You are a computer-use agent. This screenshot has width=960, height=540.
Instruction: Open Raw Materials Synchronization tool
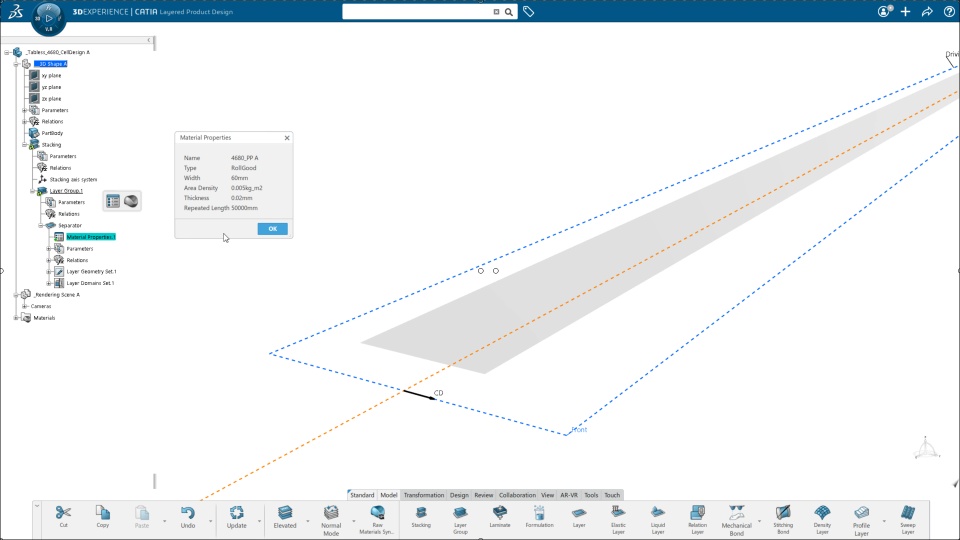[x=377, y=520]
